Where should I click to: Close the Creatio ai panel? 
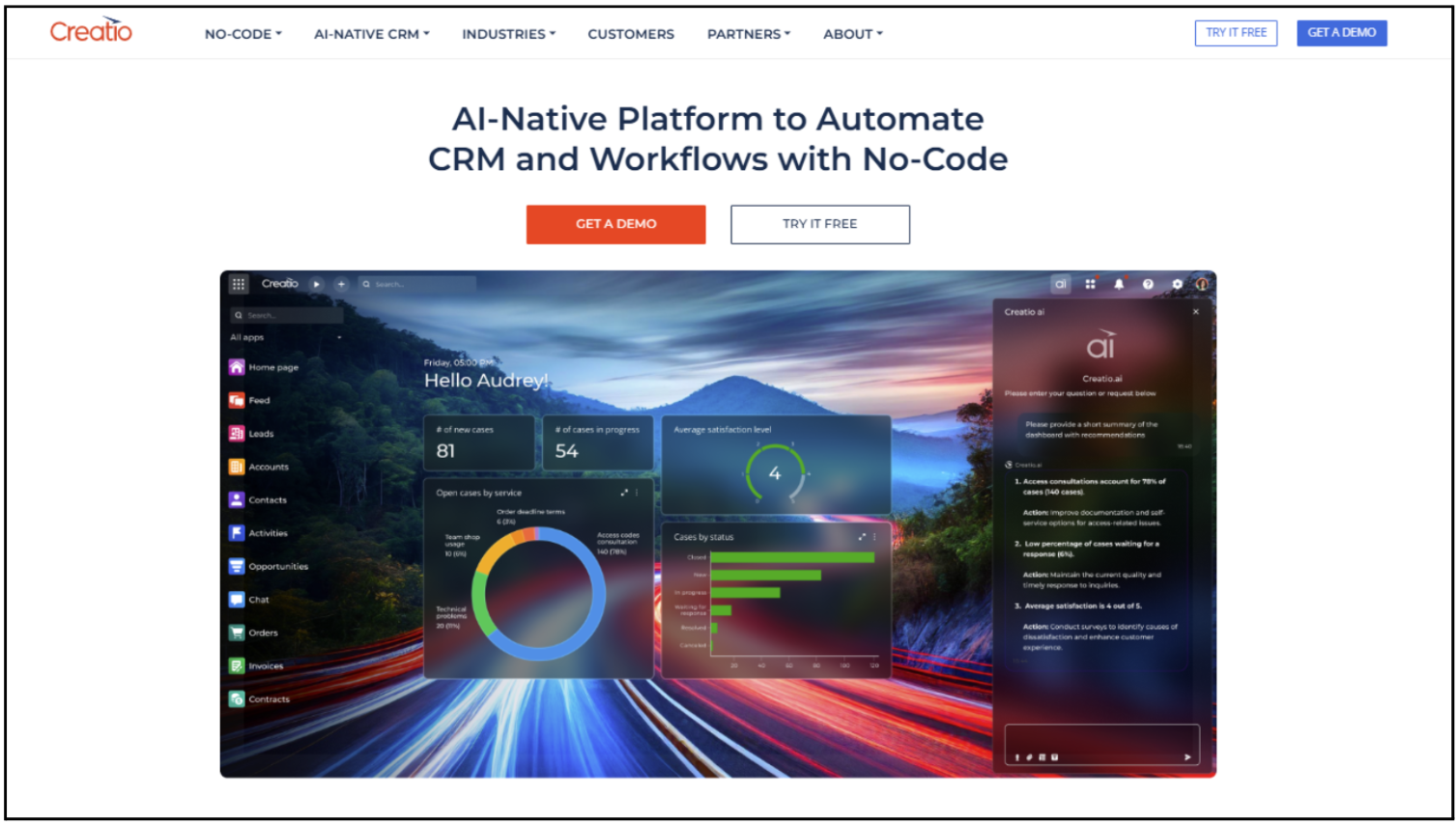1196,312
